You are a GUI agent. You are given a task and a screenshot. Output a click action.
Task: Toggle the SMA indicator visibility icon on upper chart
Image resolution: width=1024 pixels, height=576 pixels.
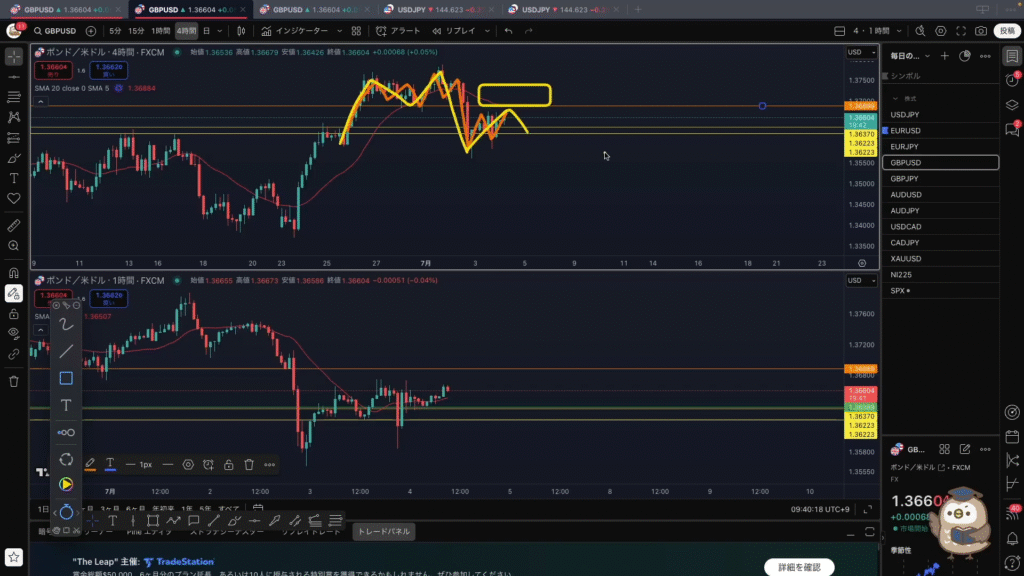pyautogui.click(x=119, y=88)
